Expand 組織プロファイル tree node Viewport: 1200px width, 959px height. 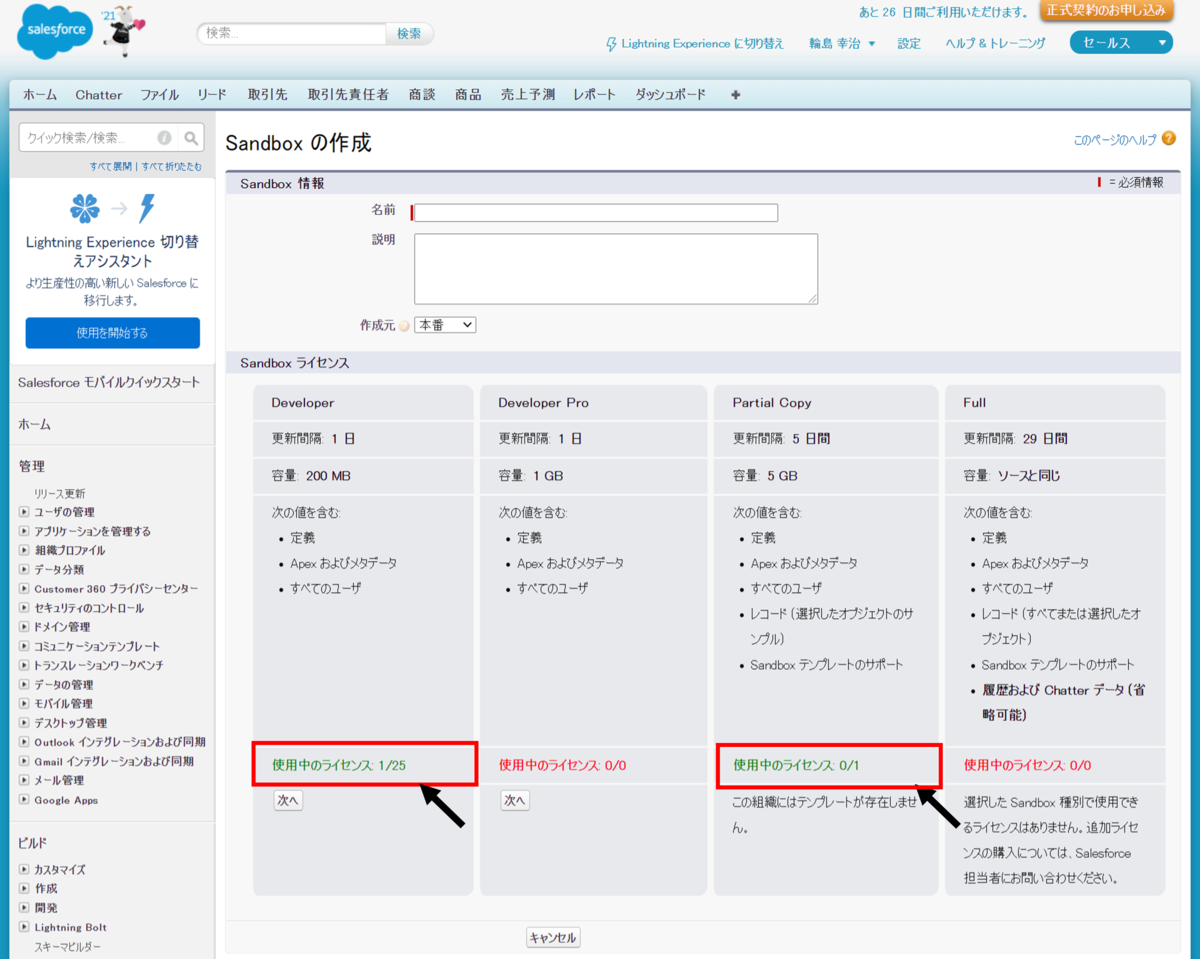tap(24, 550)
